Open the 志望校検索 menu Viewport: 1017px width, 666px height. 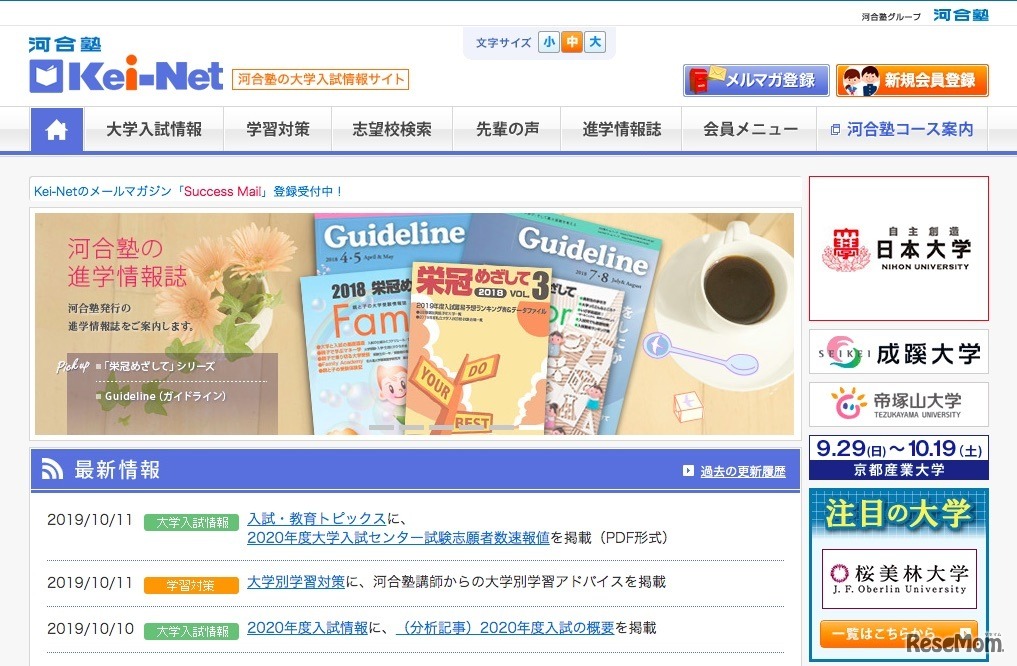point(392,130)
